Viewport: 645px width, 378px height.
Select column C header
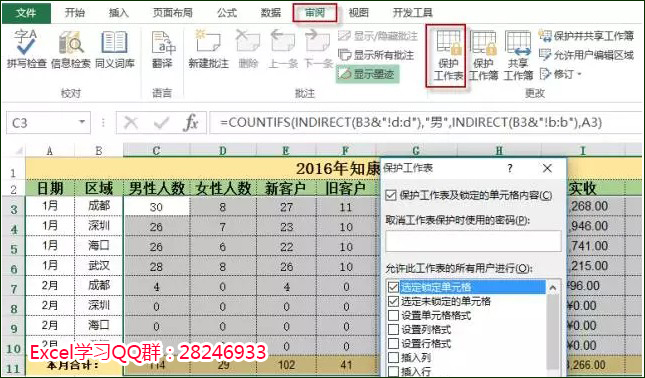pos(156,151)
